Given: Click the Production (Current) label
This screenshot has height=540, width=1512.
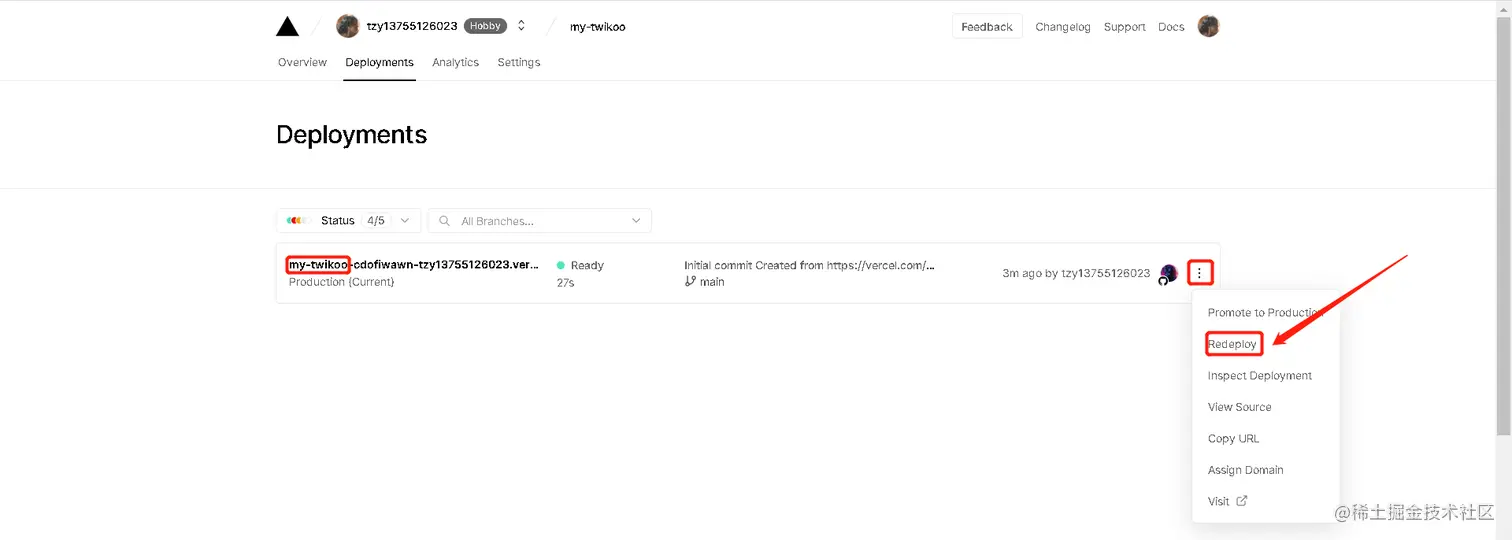Looking at the screenshot, I should 341,282.
